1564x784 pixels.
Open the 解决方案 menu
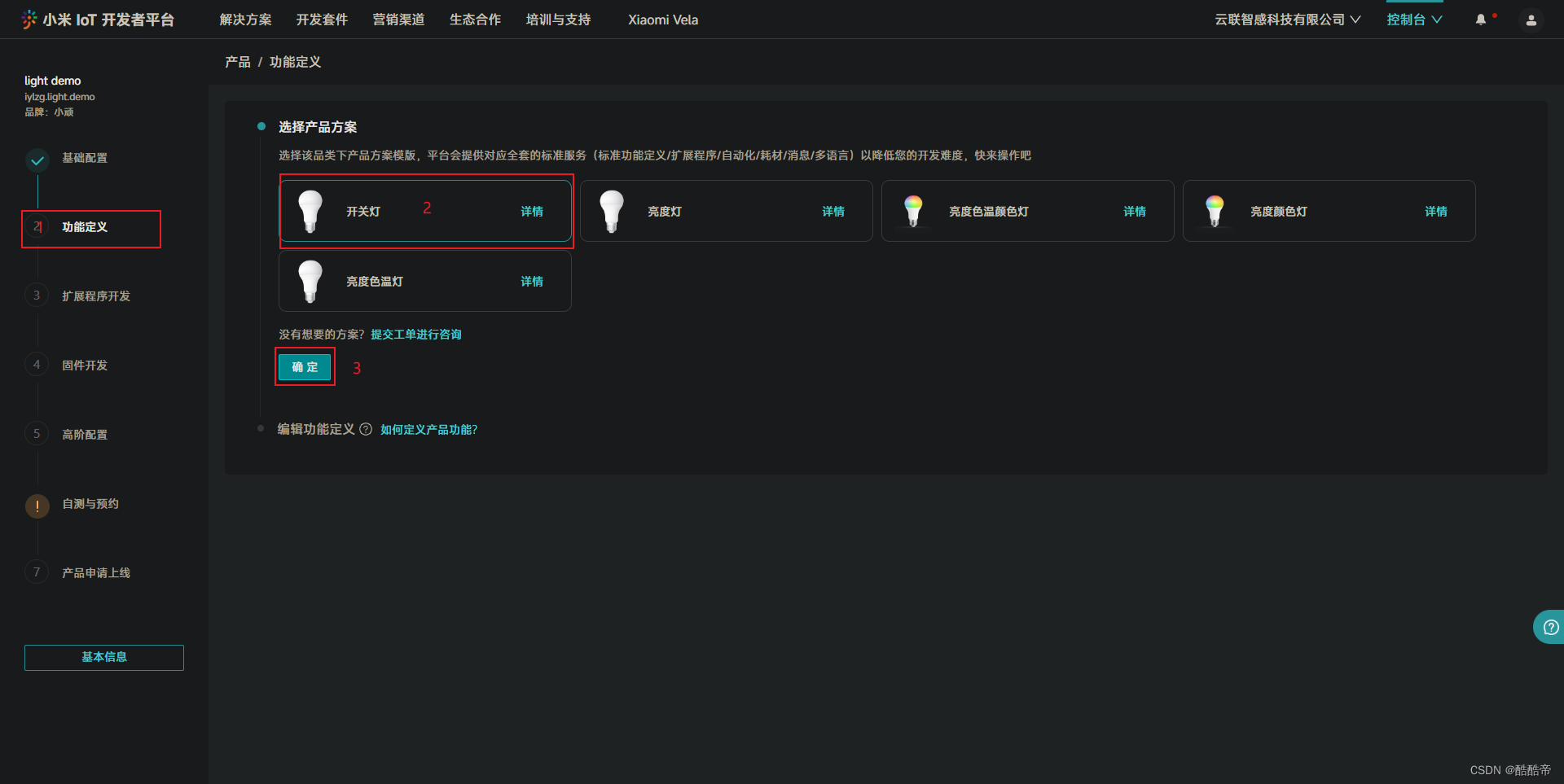pyautogui.click(x=245, y=20)
